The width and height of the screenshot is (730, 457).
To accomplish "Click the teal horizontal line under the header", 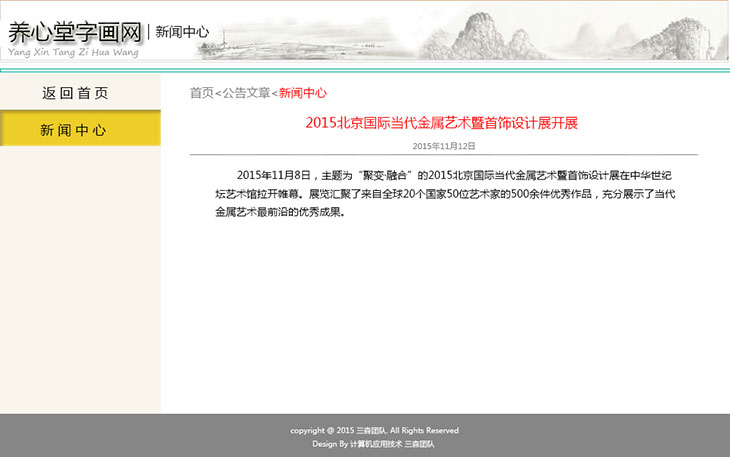I will (x=365, y=71).
